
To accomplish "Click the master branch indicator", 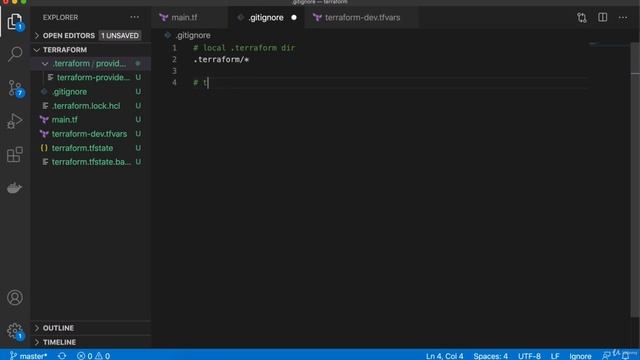I will click(28, 356).
